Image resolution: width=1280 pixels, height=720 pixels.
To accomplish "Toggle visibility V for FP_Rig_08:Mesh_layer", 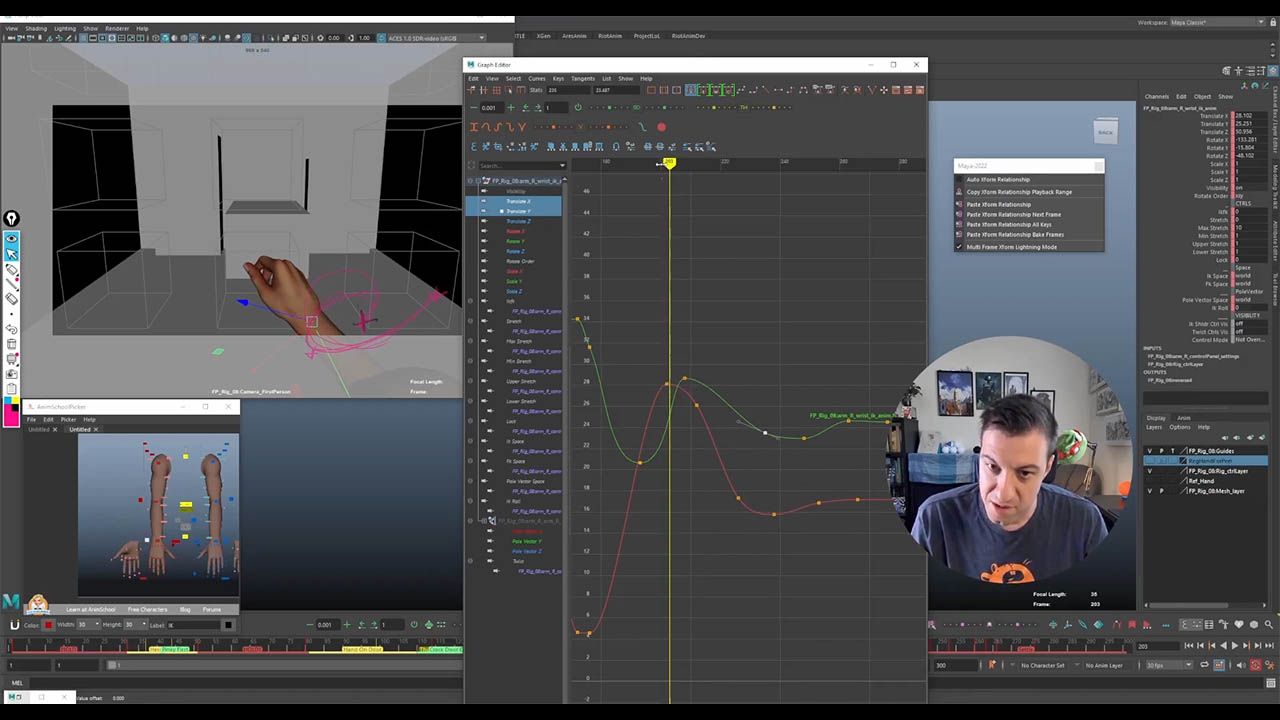I will 1149,491.
